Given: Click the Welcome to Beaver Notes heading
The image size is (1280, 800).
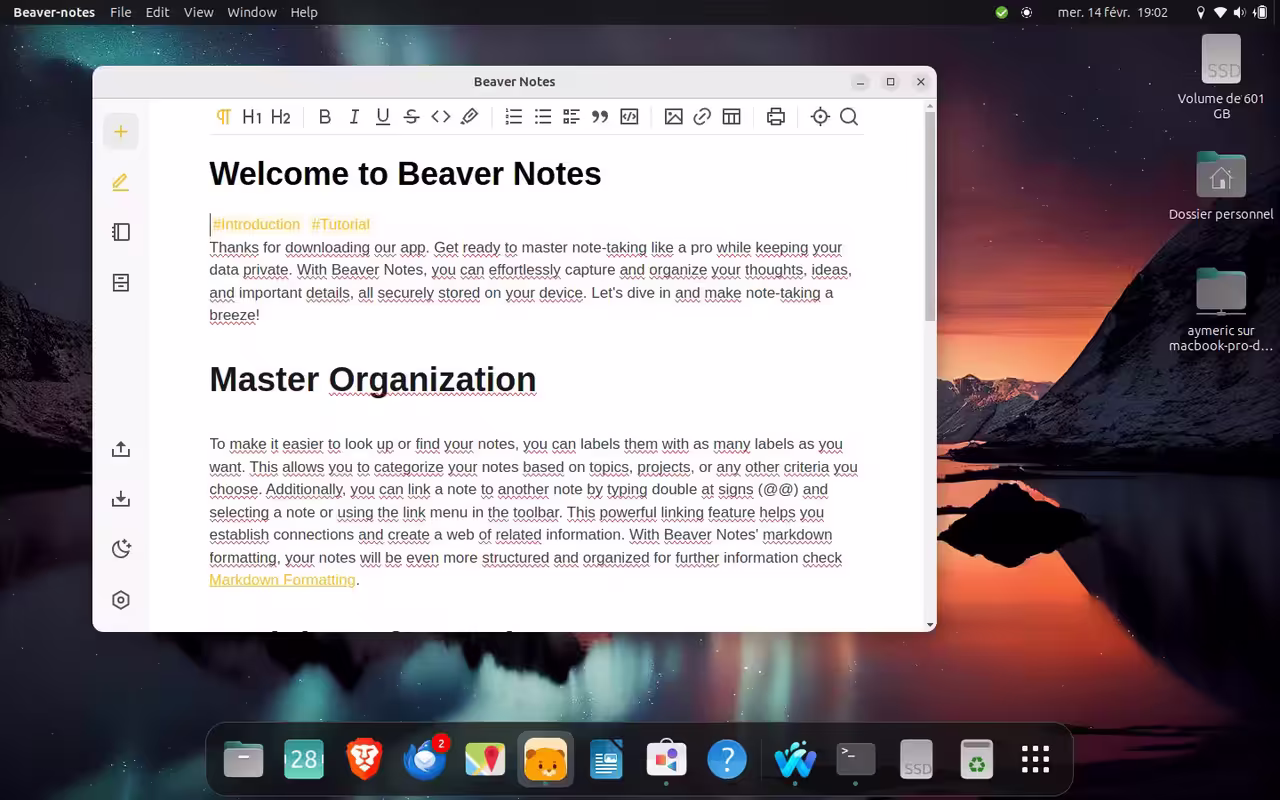Looking at the screenshot, I should (405, 174).
